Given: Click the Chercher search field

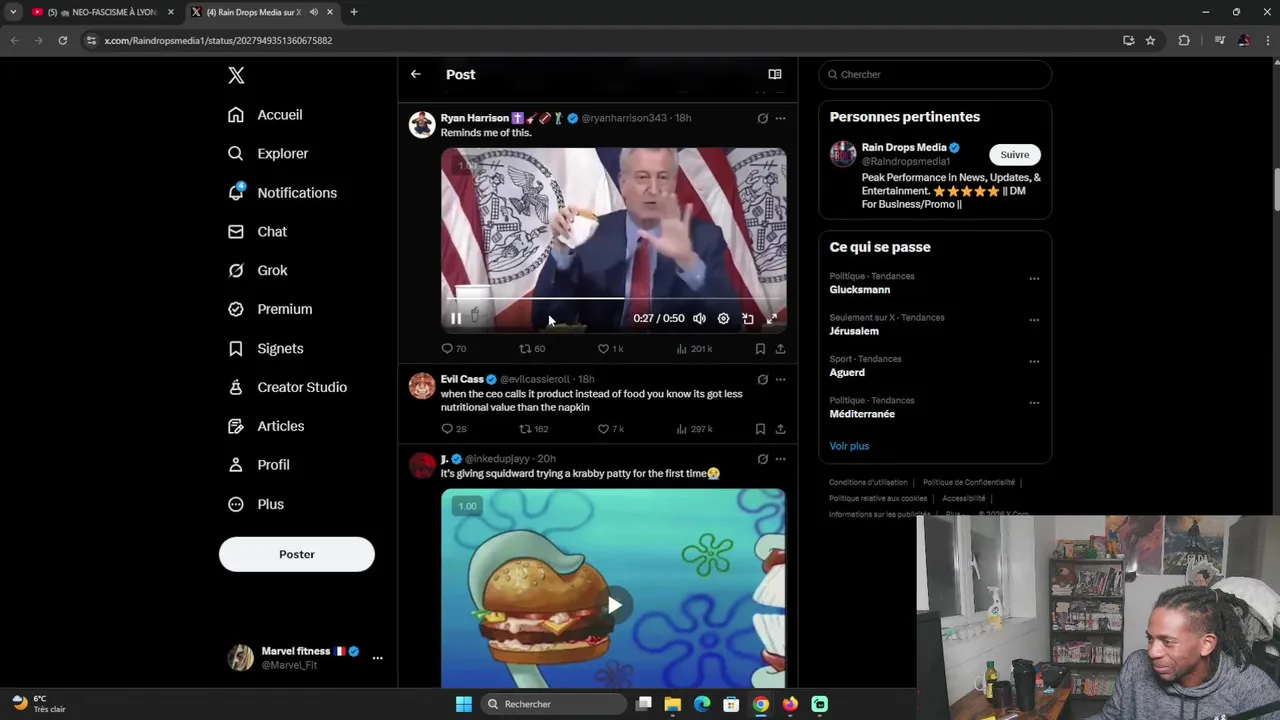Looking at the screenshot, I should (x=935, y=74).
